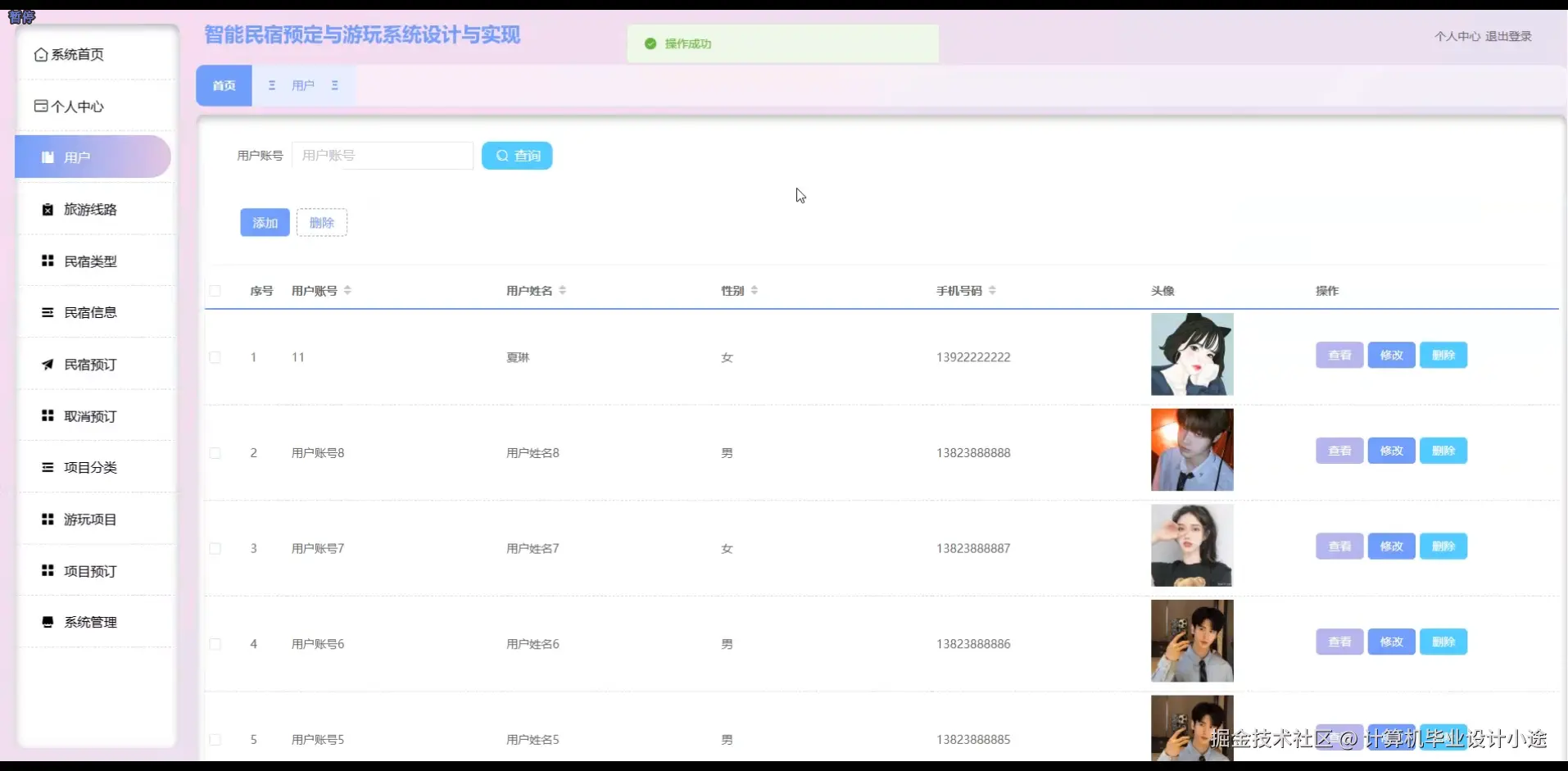Click 修改 button on row 3

coord(1390,546)
